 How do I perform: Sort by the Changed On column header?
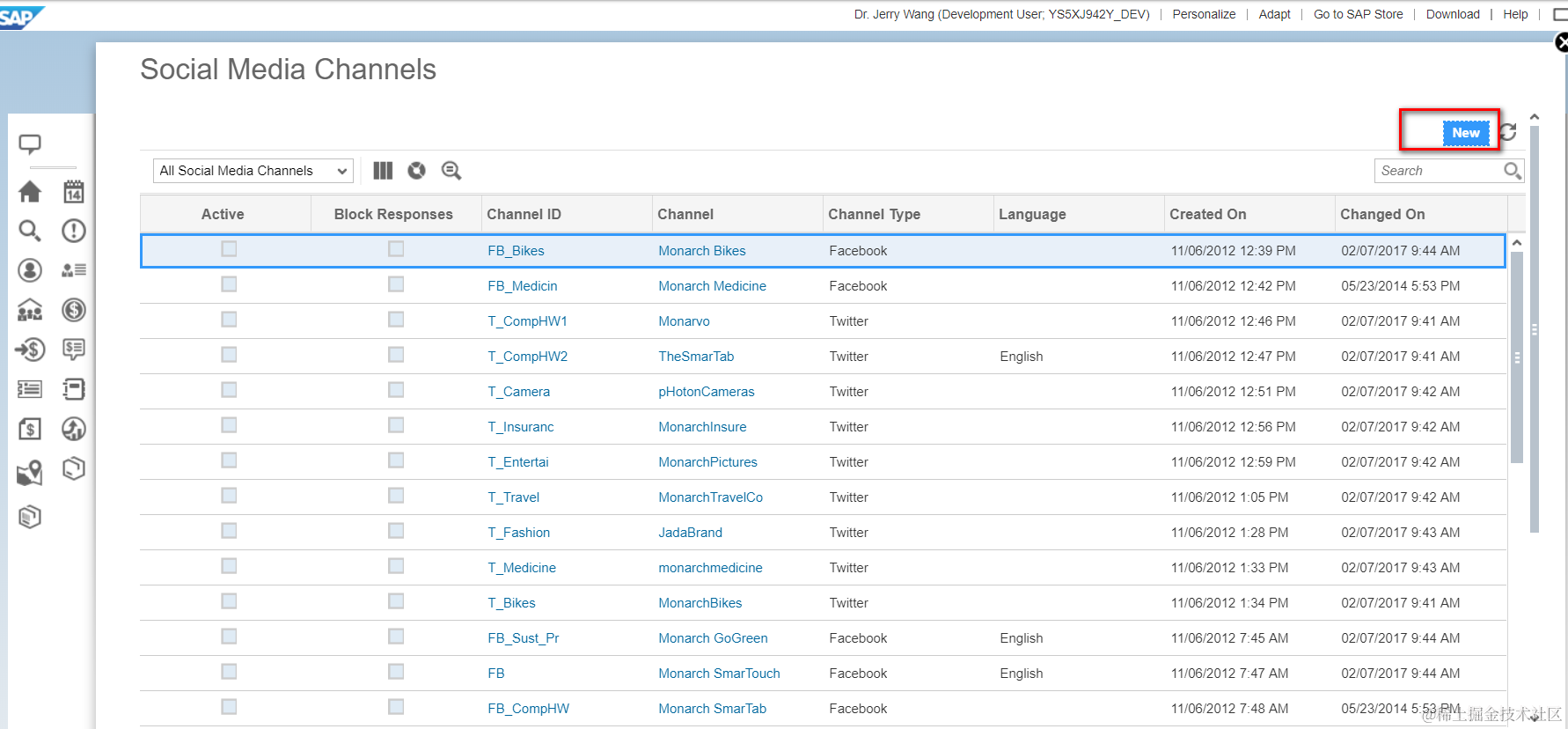[x=1421, y=214]
